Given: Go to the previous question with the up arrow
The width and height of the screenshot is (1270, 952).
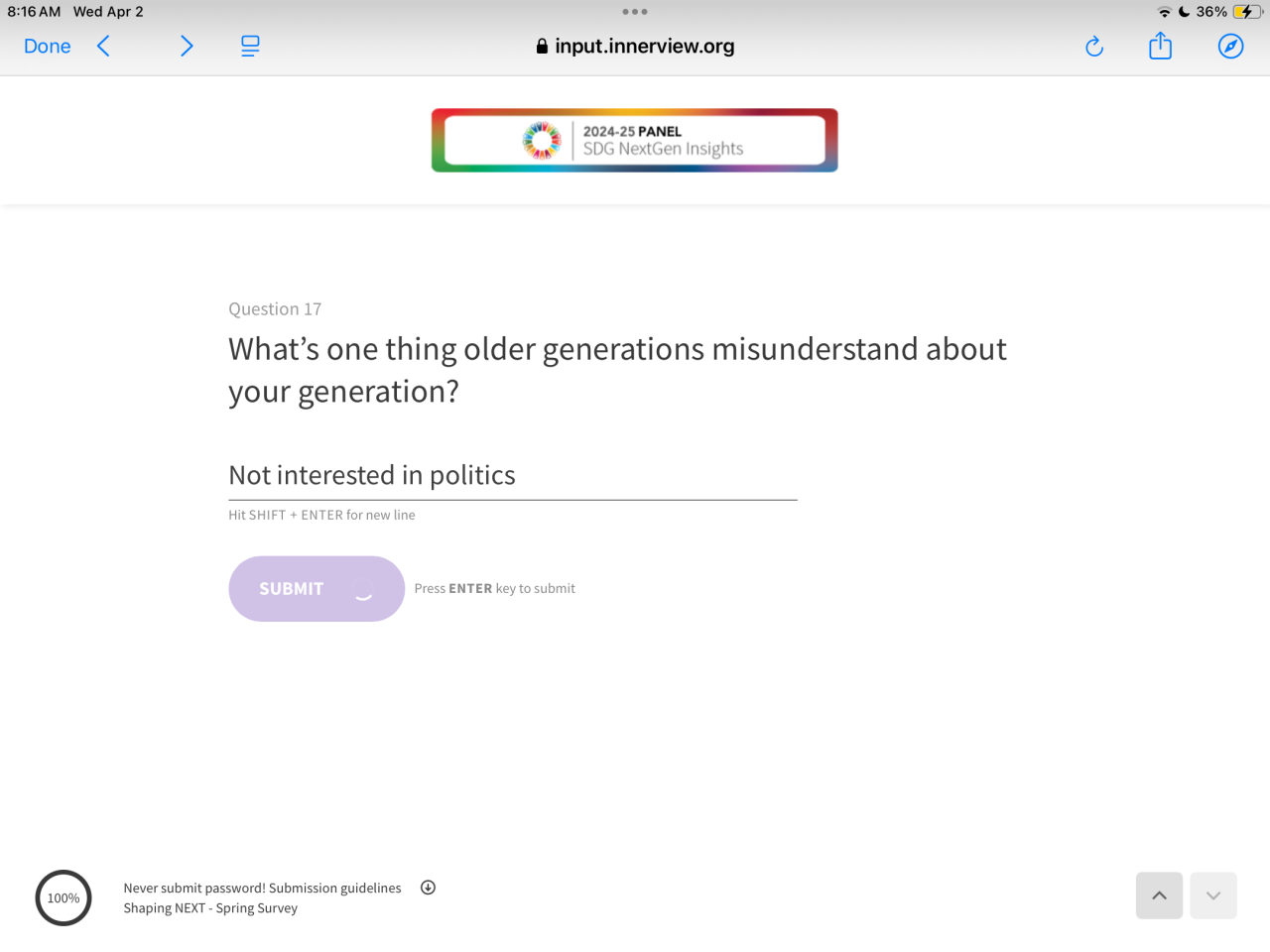Looking at the screenshot, I should click(1159, 895).
